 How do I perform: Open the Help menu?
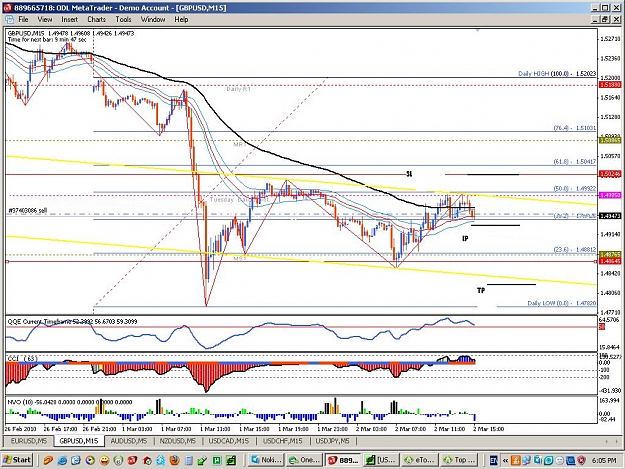181,19
